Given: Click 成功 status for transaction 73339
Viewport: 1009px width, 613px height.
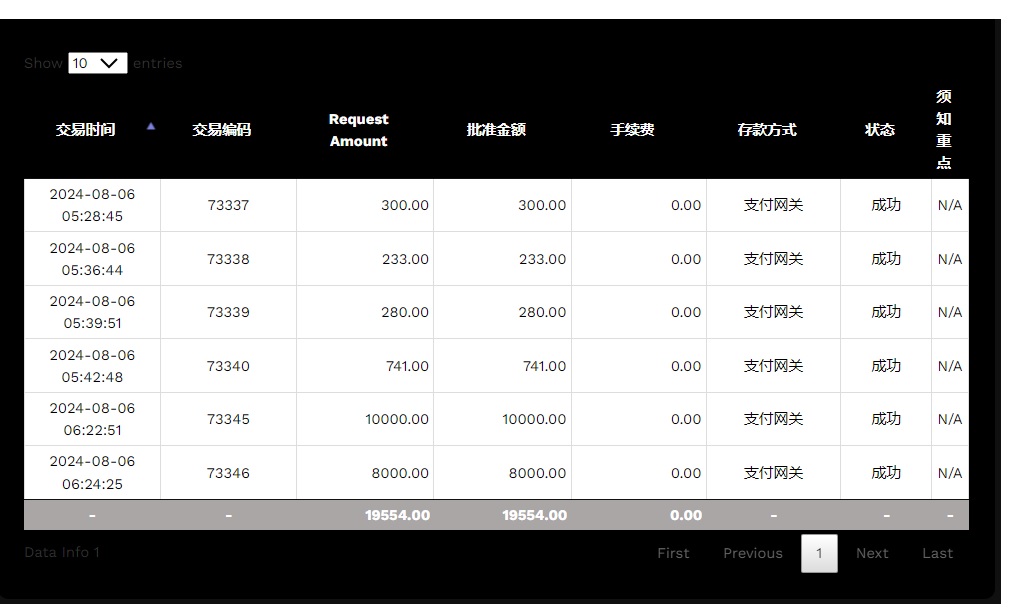Looking at the screenshot, I should click(x=886, y=312).
